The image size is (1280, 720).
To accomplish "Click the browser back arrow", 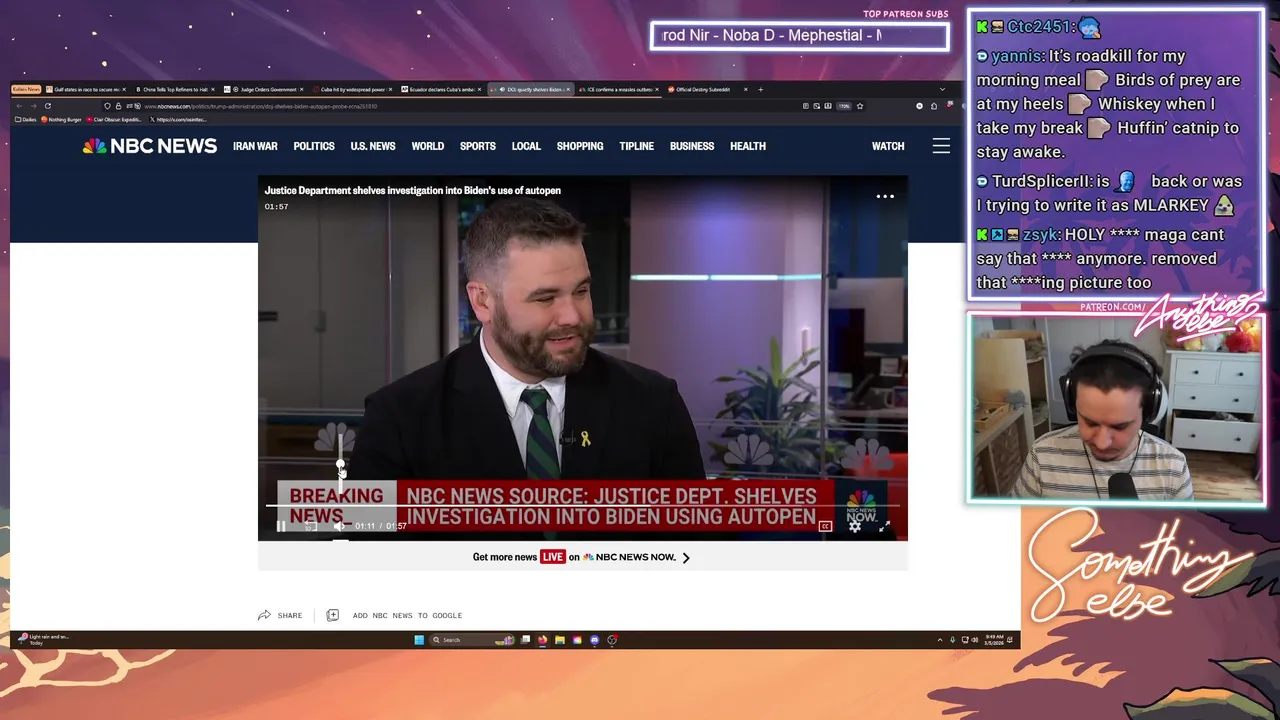I will (x=20, y=106).
